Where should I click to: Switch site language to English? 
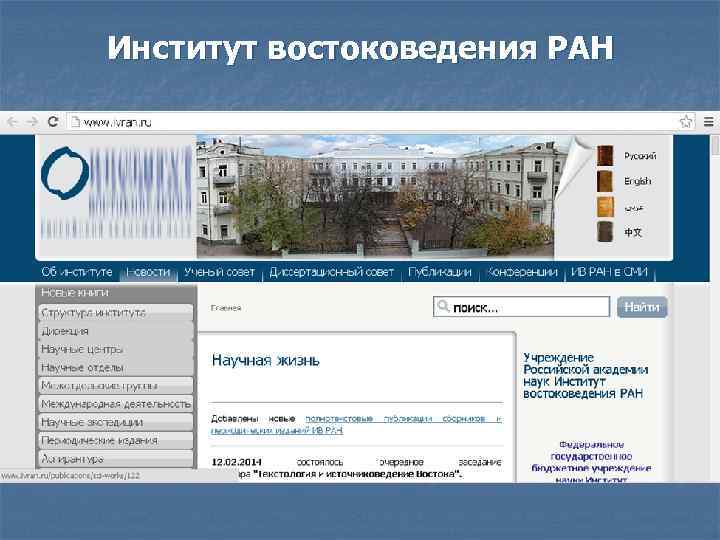pos(637,181)
